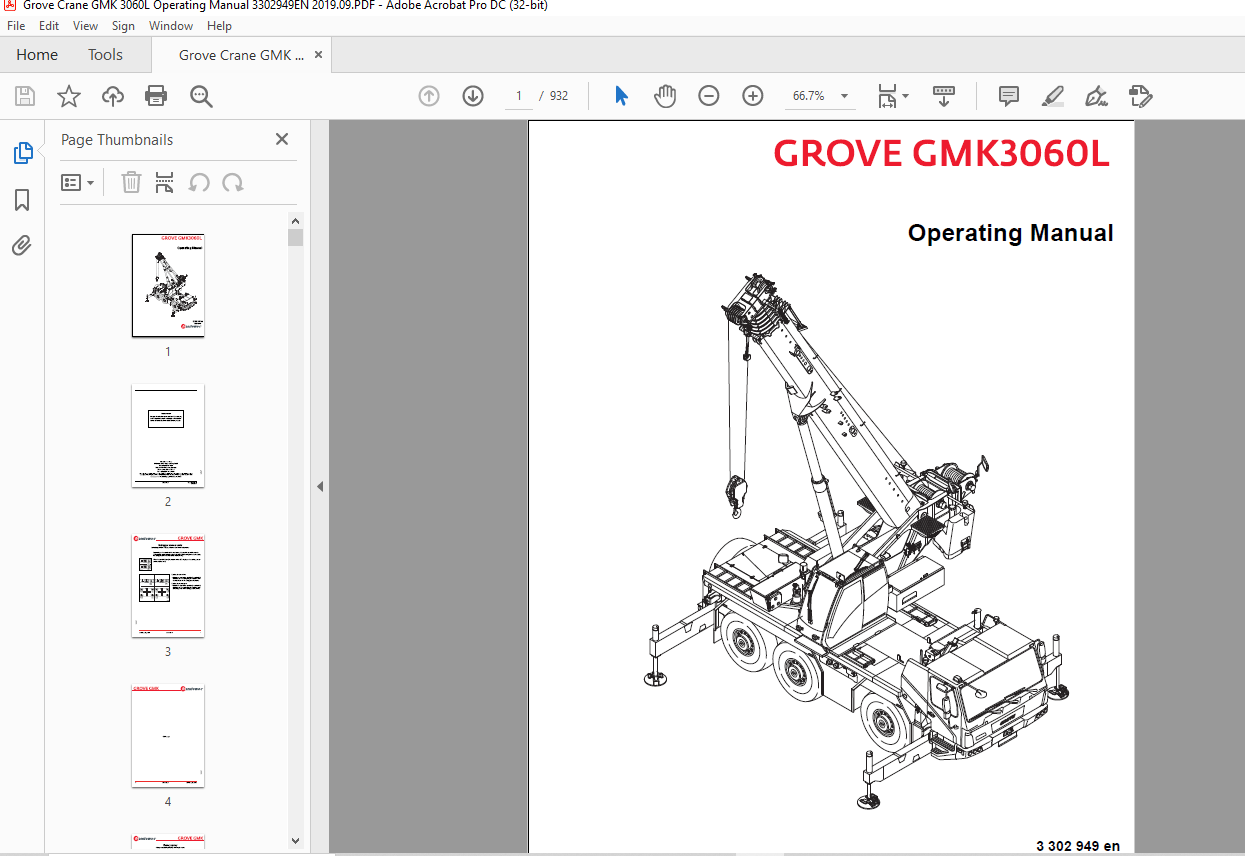The image size is (1245, 856).
Task: Select page 4 thumbnail
Action: tap(168, 735)
